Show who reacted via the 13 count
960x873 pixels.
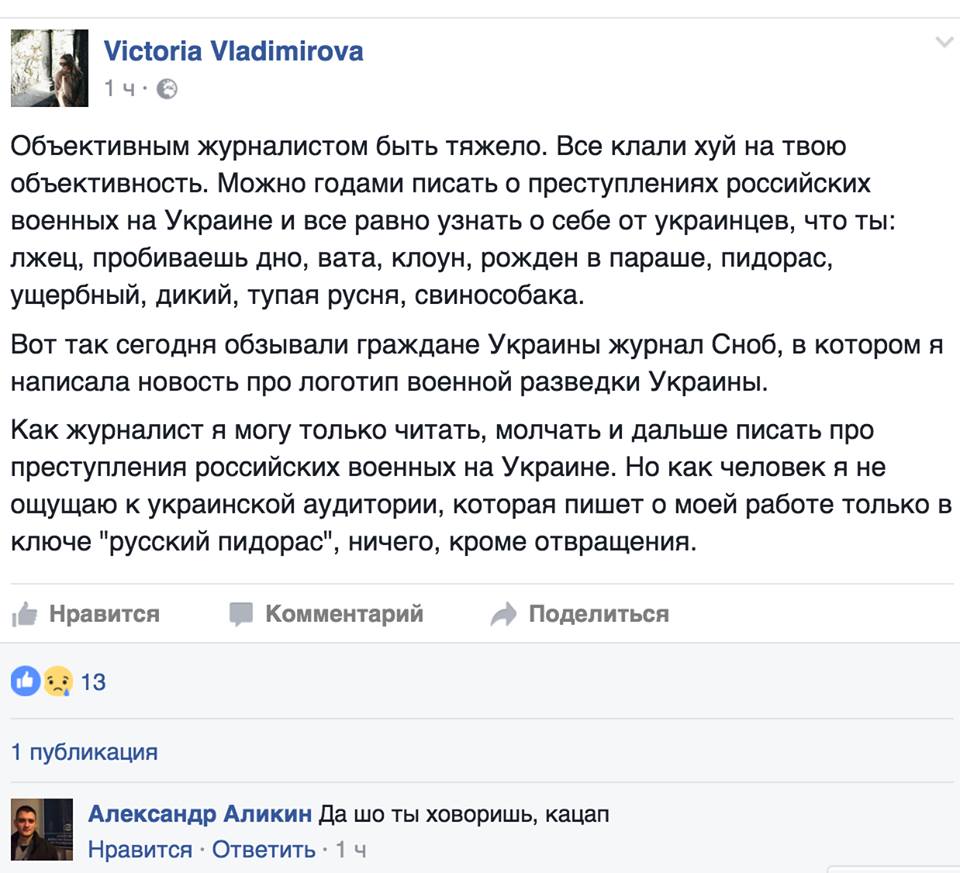[93, 682]
